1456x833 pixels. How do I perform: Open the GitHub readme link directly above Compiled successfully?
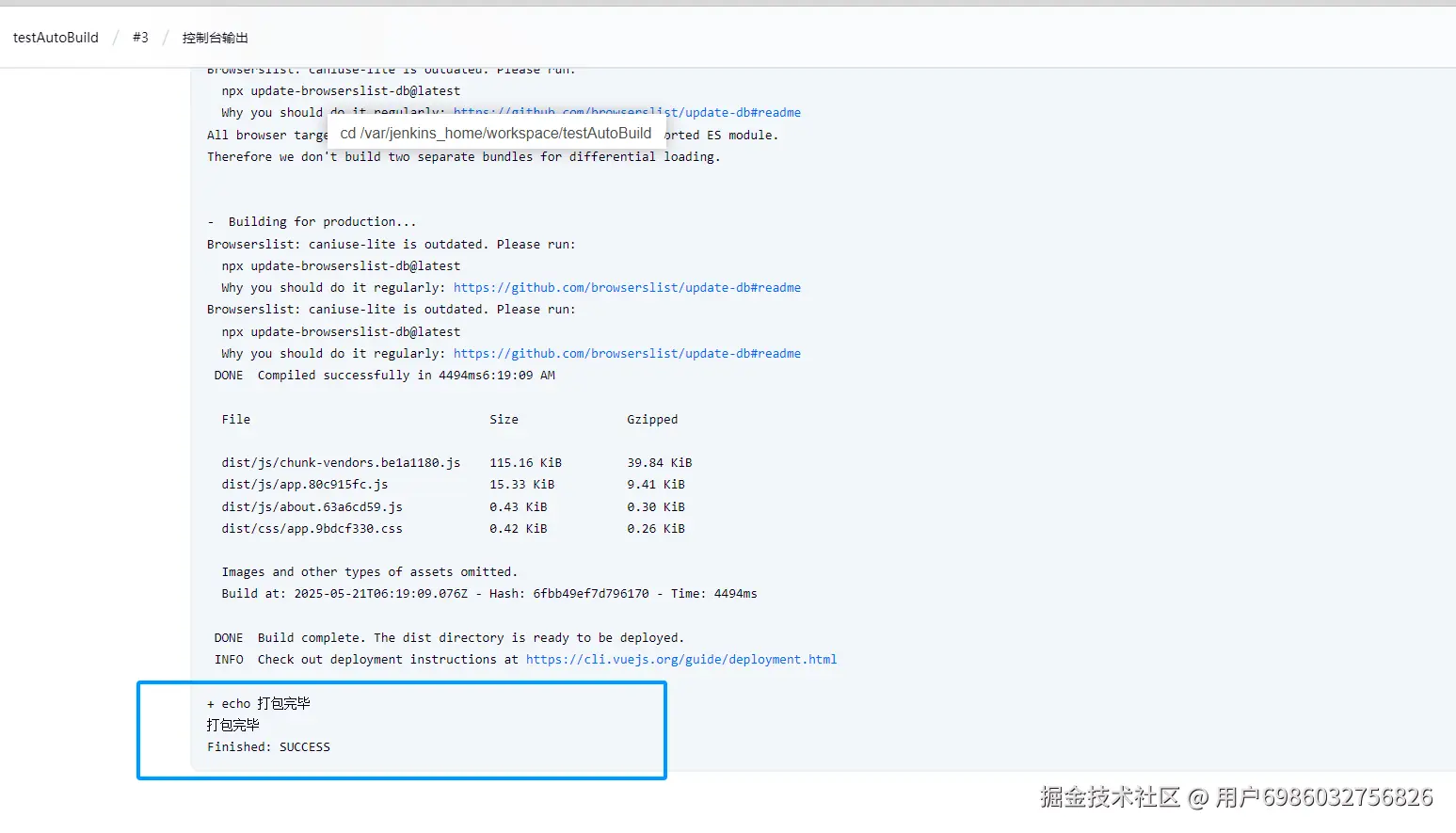tap(627, 354)
